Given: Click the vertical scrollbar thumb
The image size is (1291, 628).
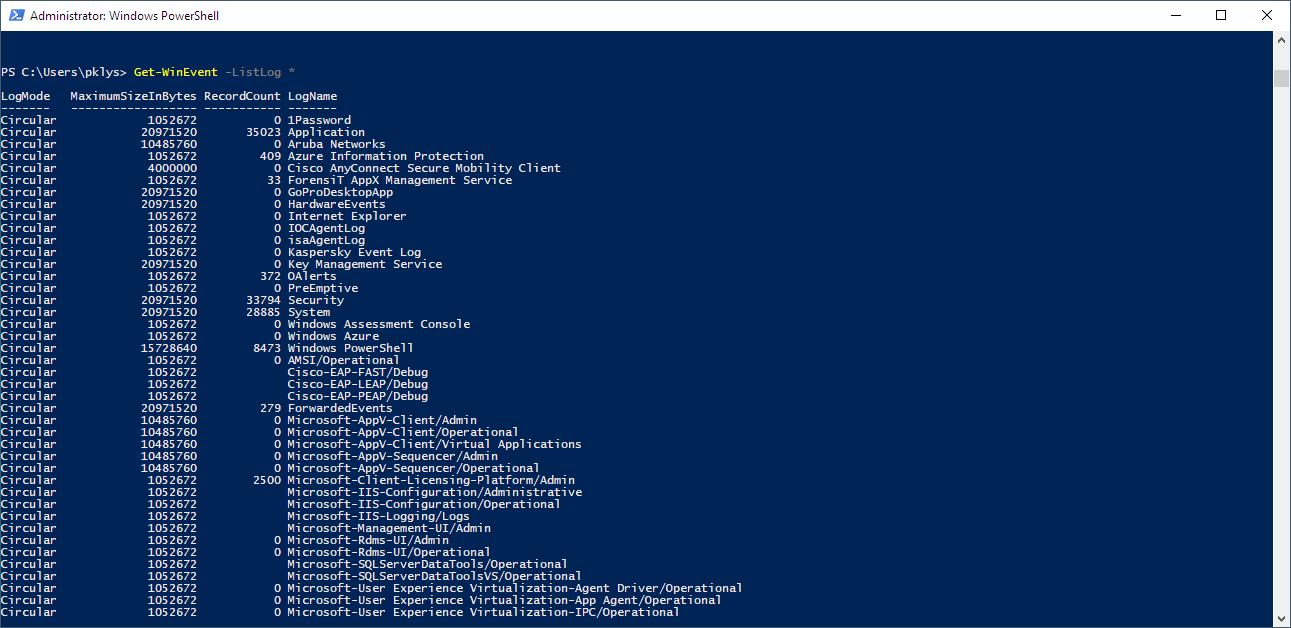Looking at the screenshot, I should (x=1281, y=79).
